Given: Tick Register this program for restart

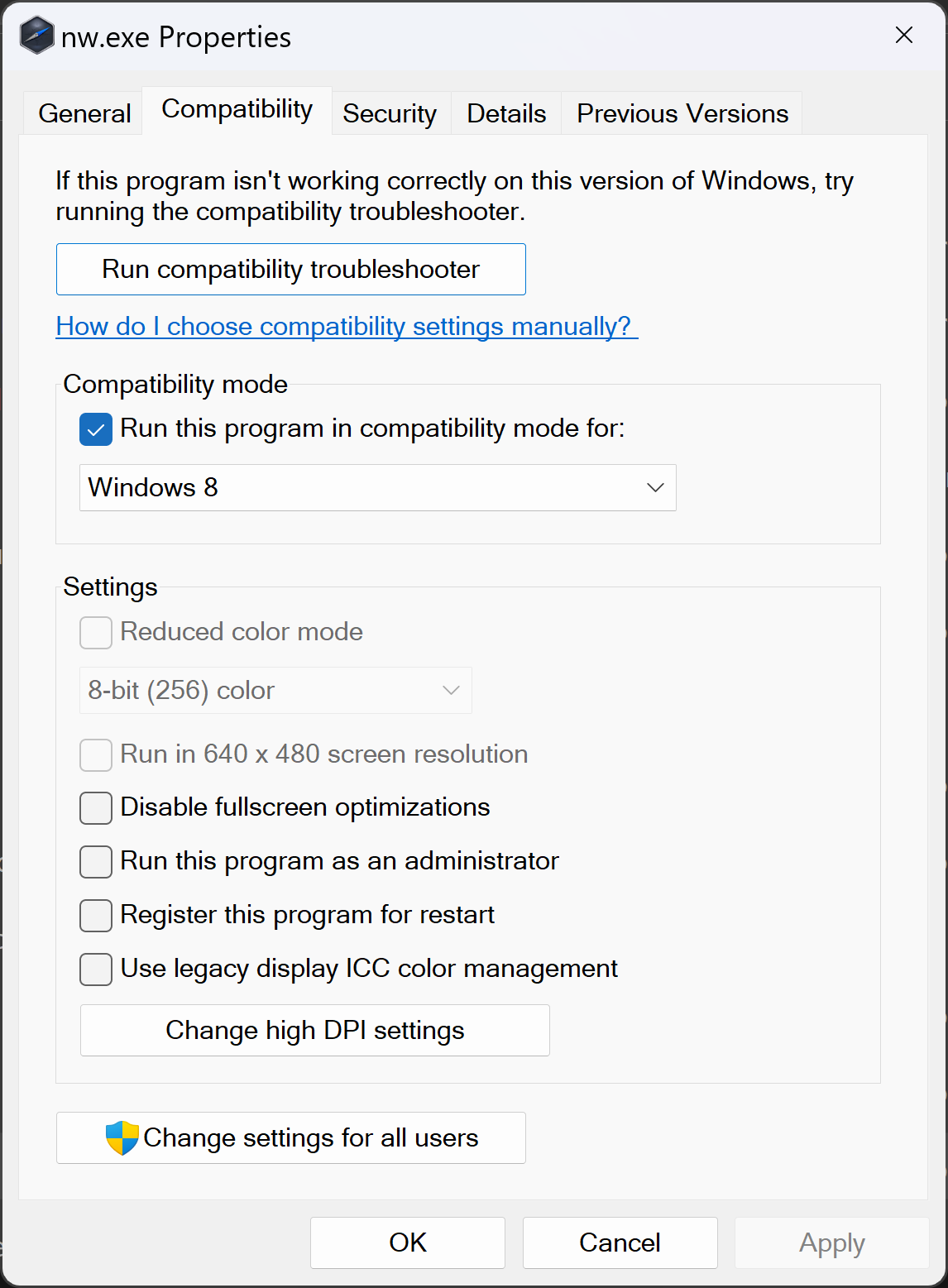Looking at the screenshot, I should coord(96,916).
